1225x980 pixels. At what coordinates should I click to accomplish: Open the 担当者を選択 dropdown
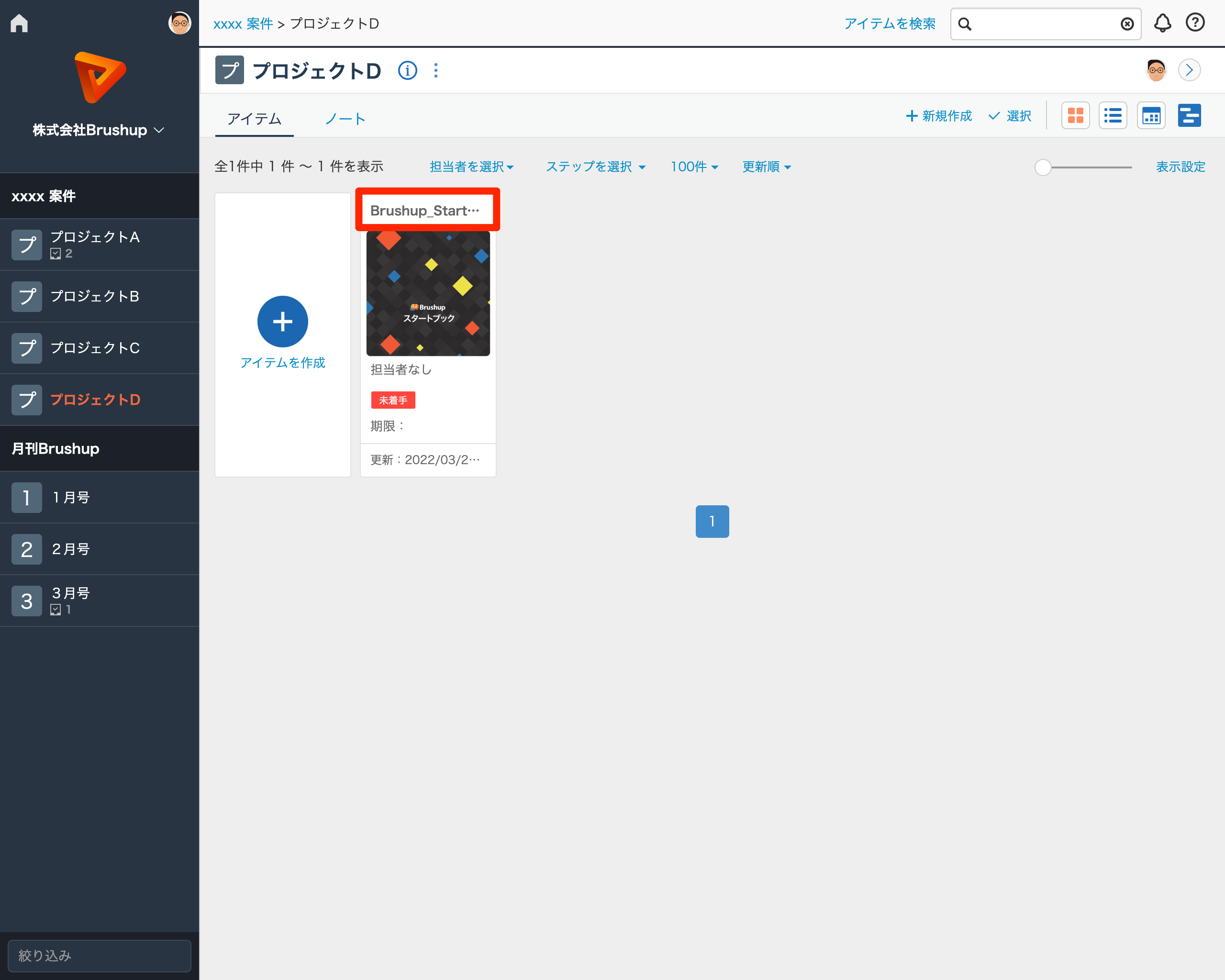472,167
